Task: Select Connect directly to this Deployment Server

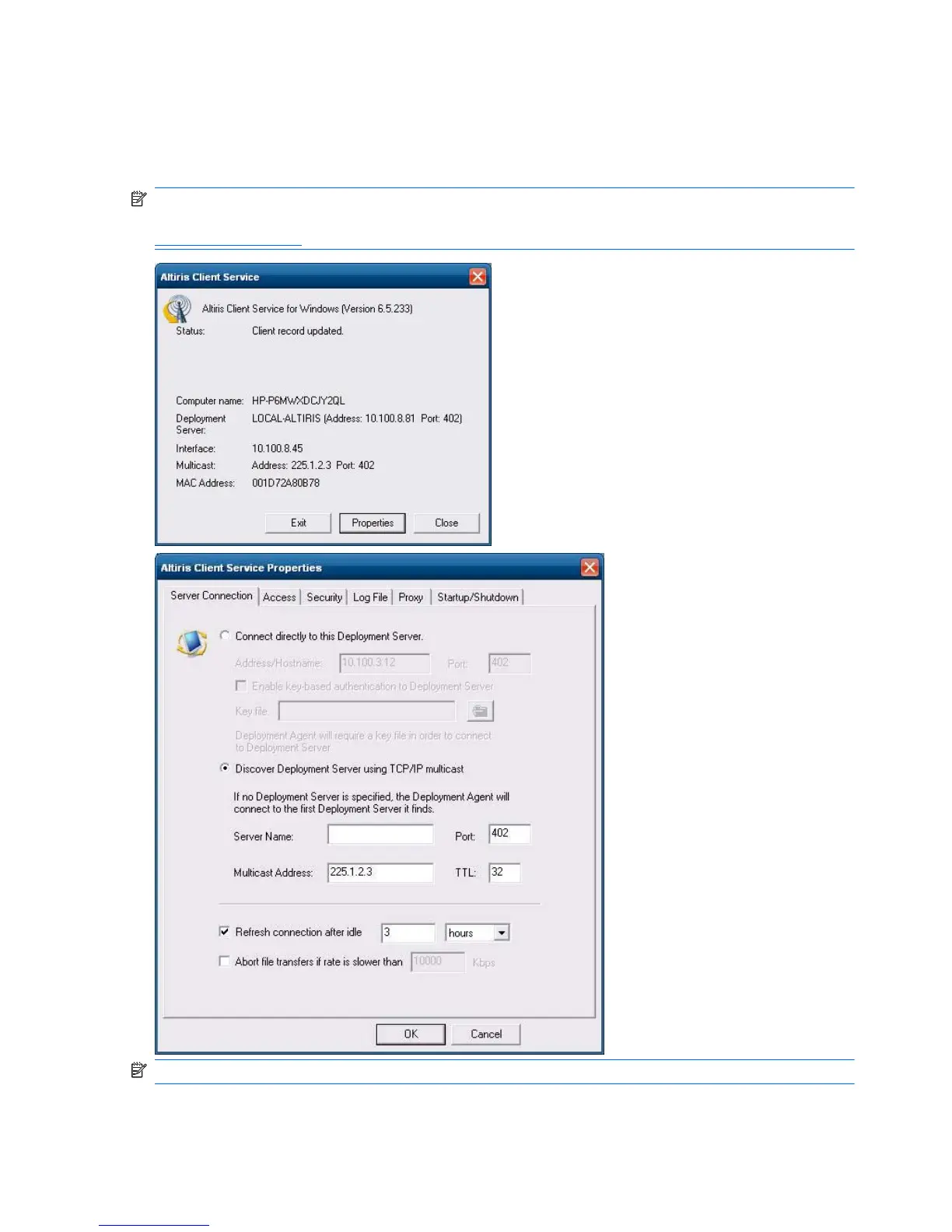Action: point(225,635)
